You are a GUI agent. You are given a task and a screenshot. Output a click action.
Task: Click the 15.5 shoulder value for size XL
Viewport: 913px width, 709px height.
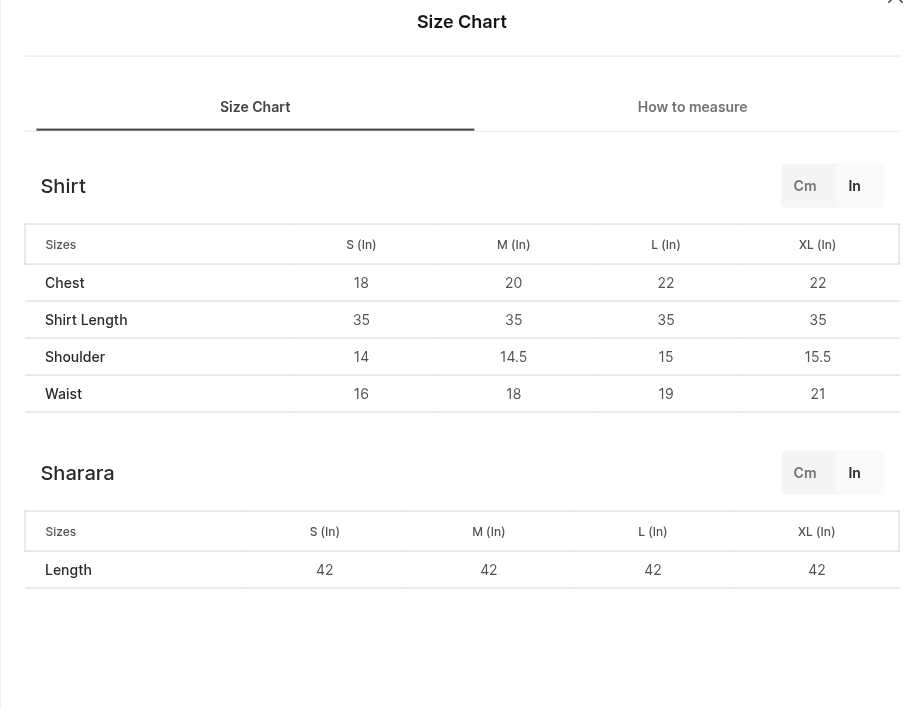818,357
